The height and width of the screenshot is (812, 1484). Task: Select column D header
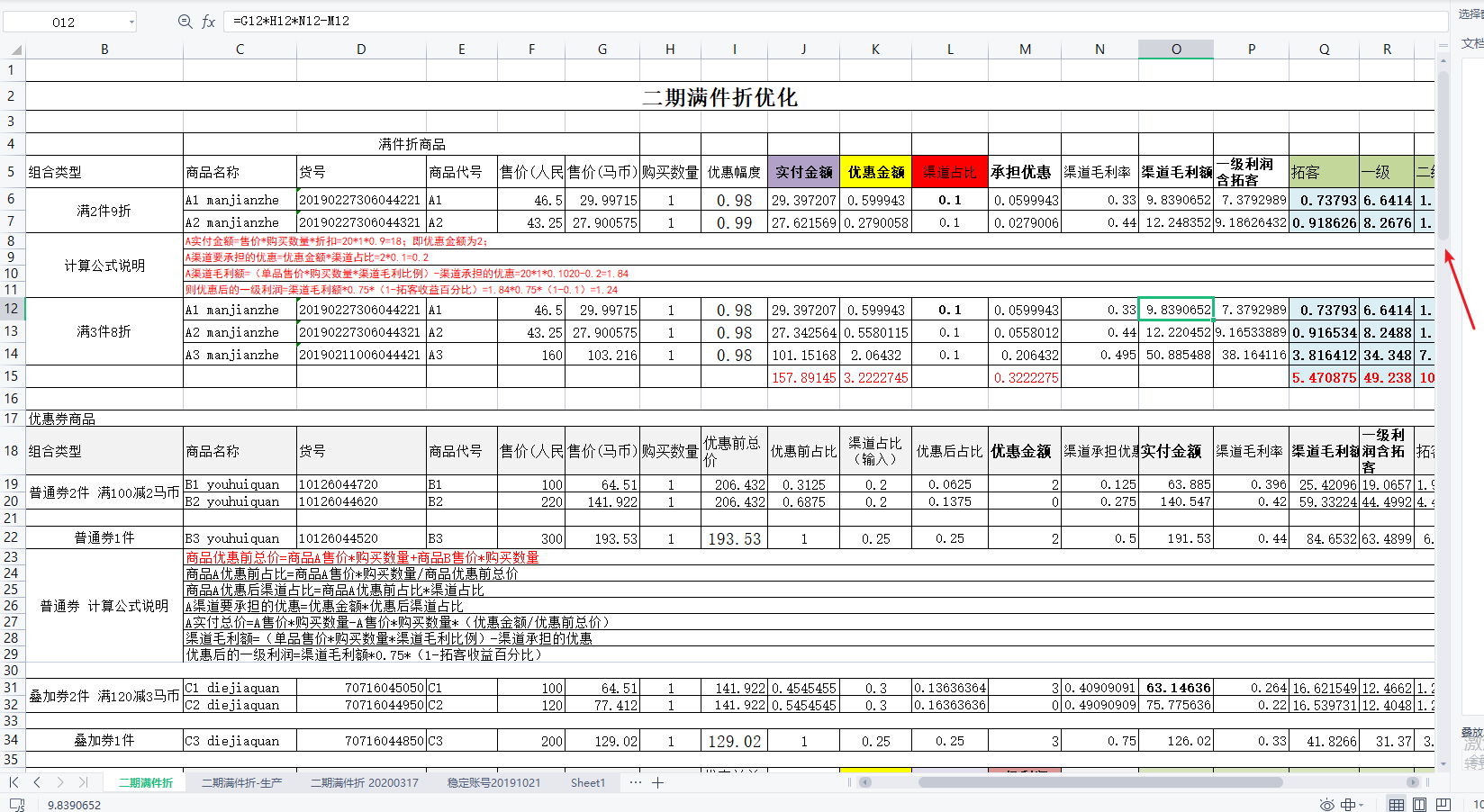tap(361, 50)
